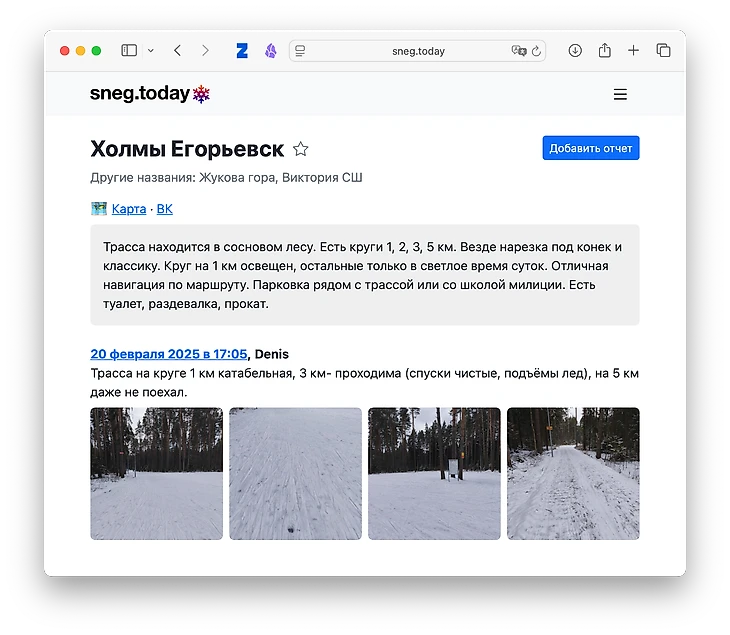This screenshot has width=730, height=635.
Task: Click the sneg.today address bar
Action: tap(418, 51)
